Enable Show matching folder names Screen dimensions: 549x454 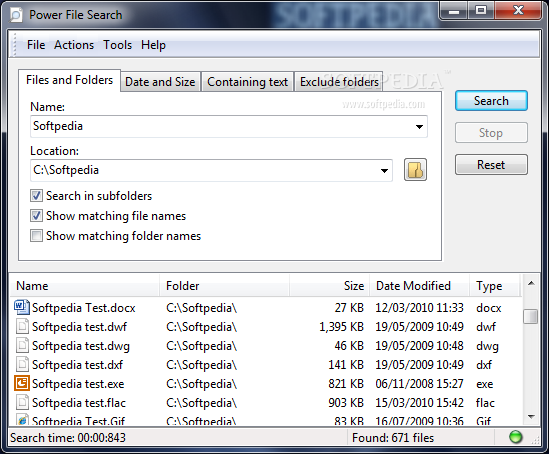click(x=36, y=236)
